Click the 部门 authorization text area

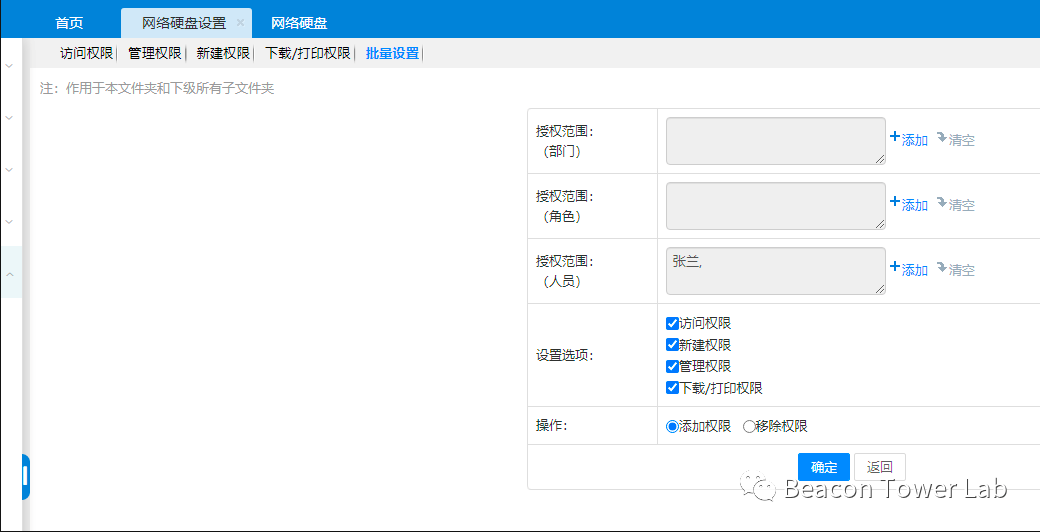point(776,141)
